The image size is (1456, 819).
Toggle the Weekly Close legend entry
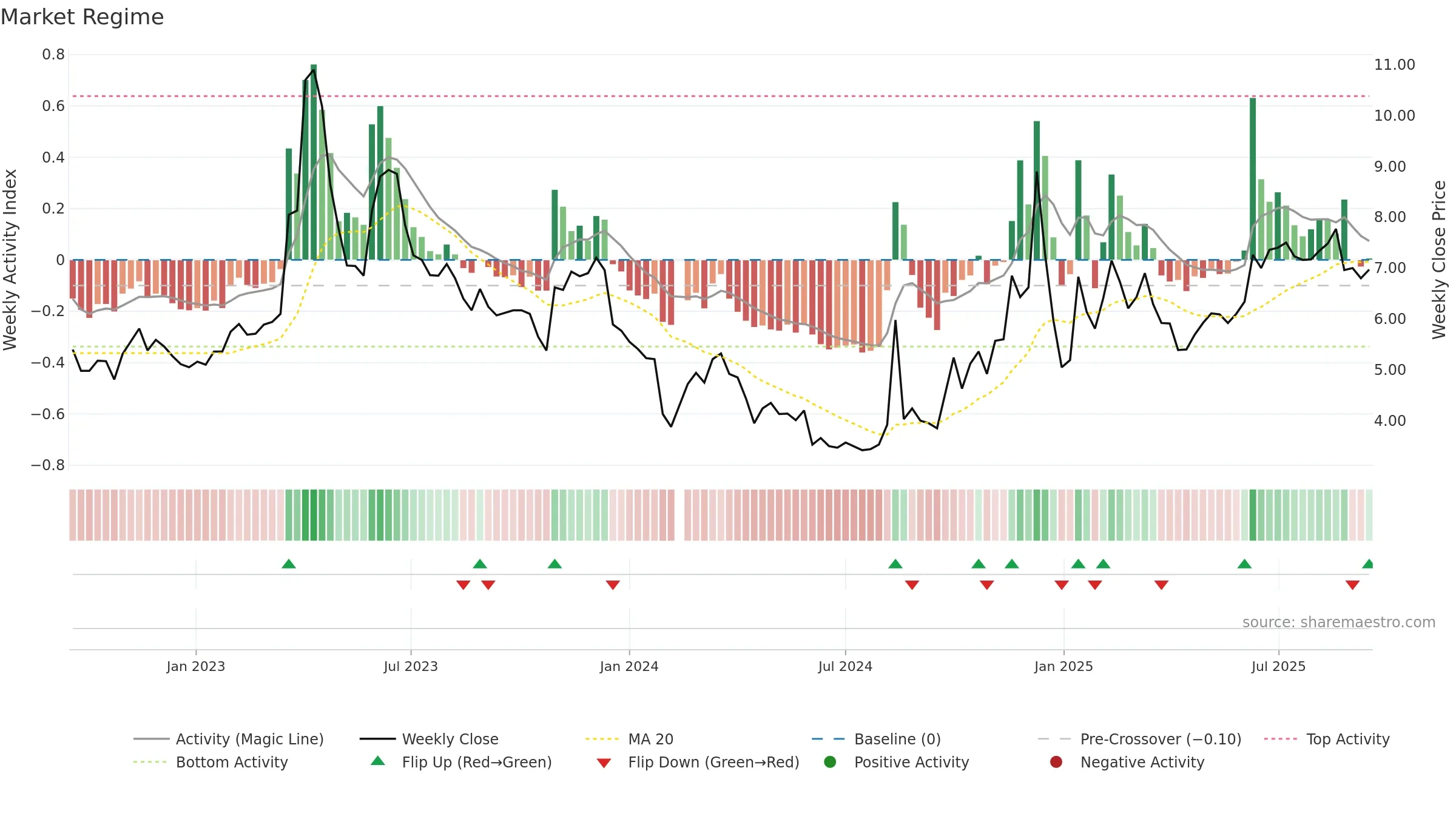click(429, 739)
